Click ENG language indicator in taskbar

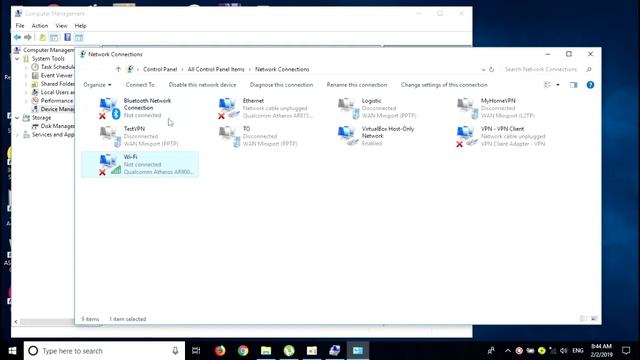[x=578, y=351]
